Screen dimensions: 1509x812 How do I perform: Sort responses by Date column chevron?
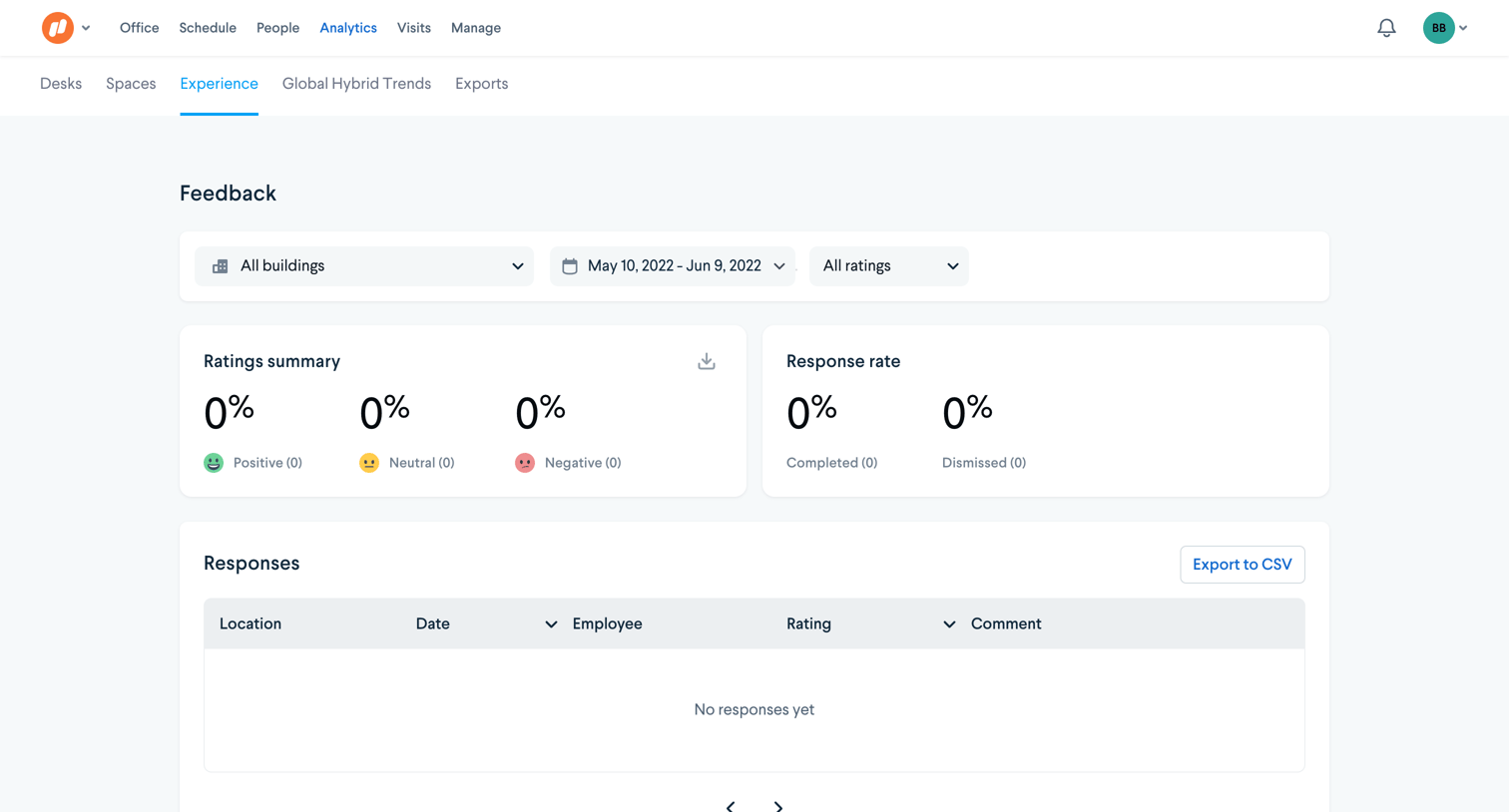coord(551,624)
